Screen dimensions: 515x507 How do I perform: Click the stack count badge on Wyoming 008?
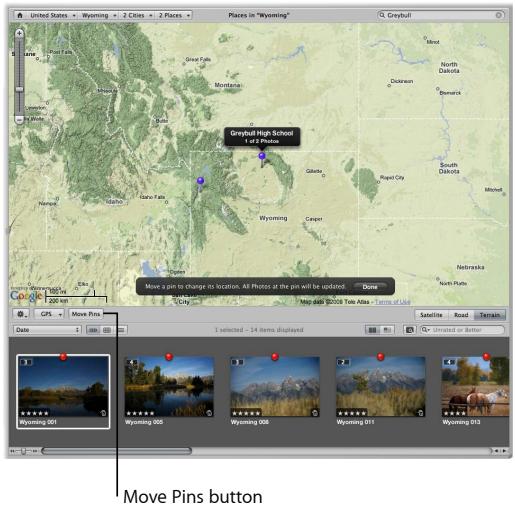pyautogui.click(x=238, y=362)
